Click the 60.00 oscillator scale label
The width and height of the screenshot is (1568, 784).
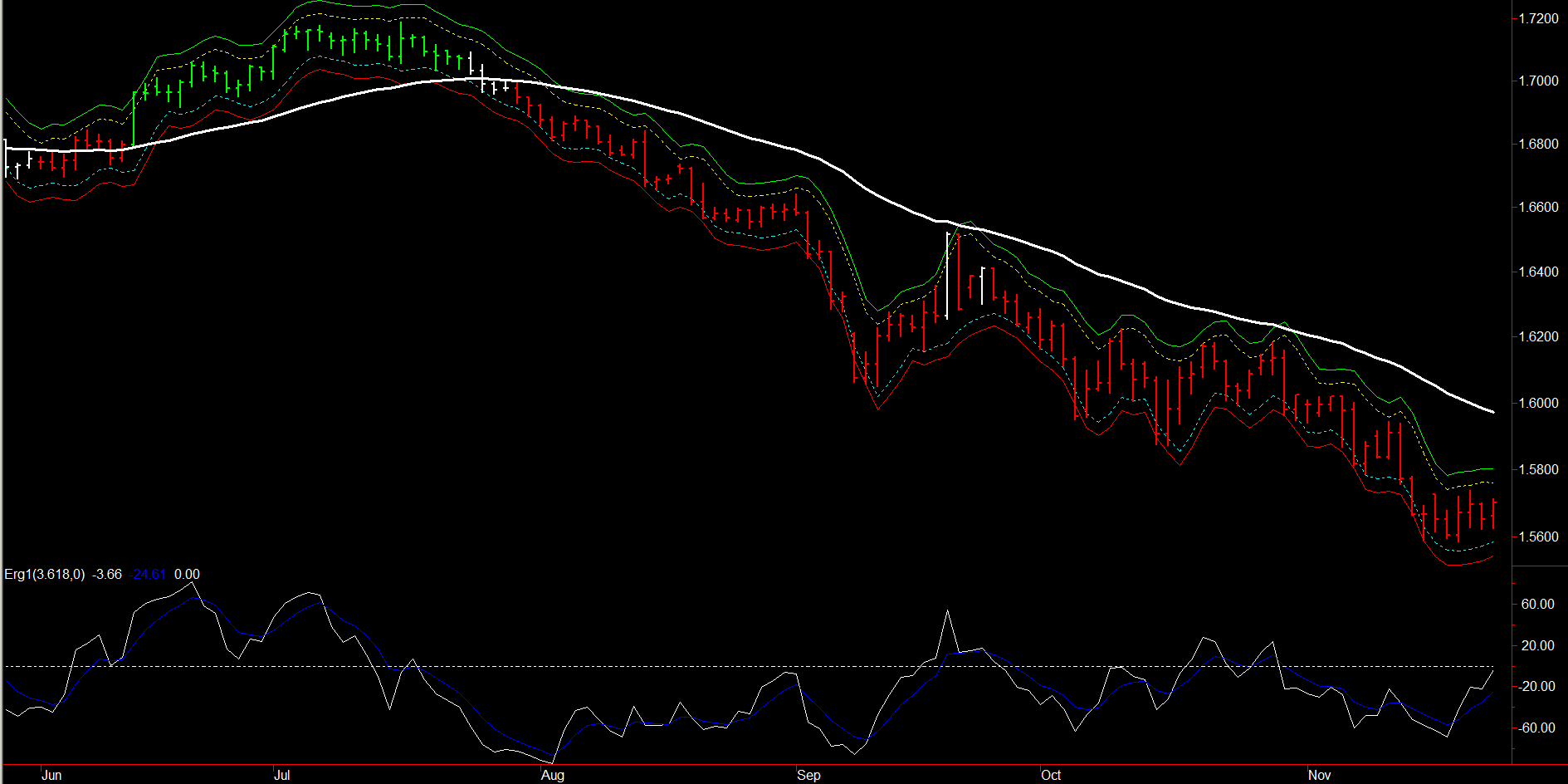[1537, 604]
